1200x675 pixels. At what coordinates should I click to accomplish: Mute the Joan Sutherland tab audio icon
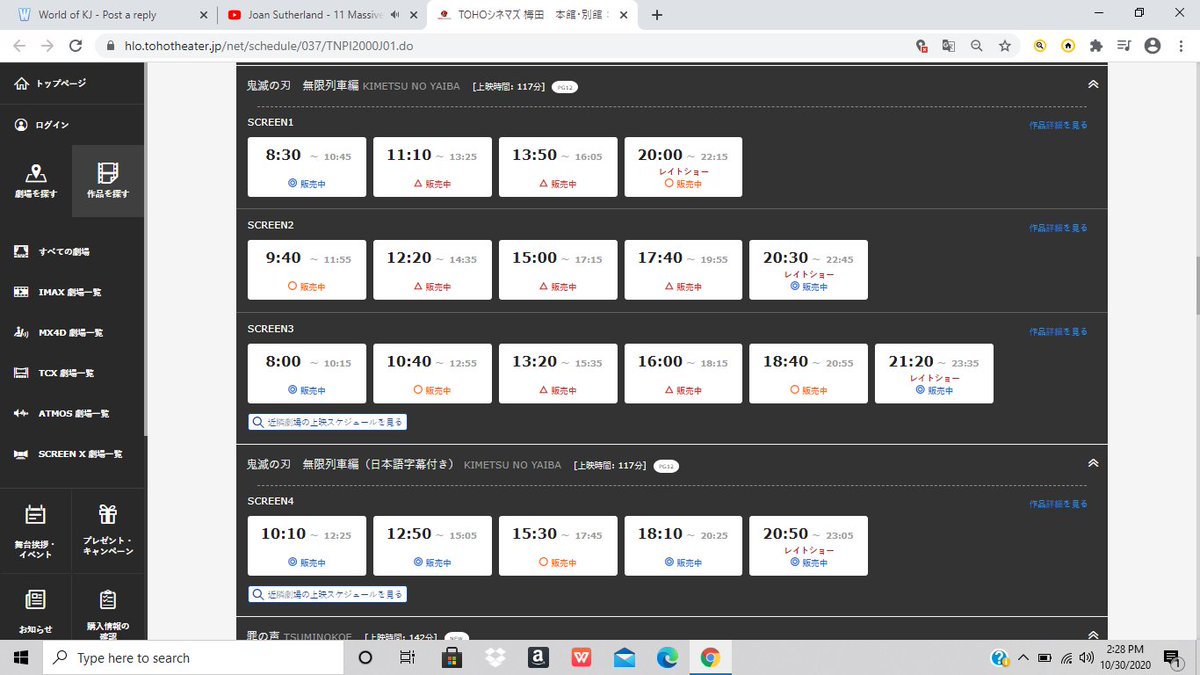coord(395,15)
